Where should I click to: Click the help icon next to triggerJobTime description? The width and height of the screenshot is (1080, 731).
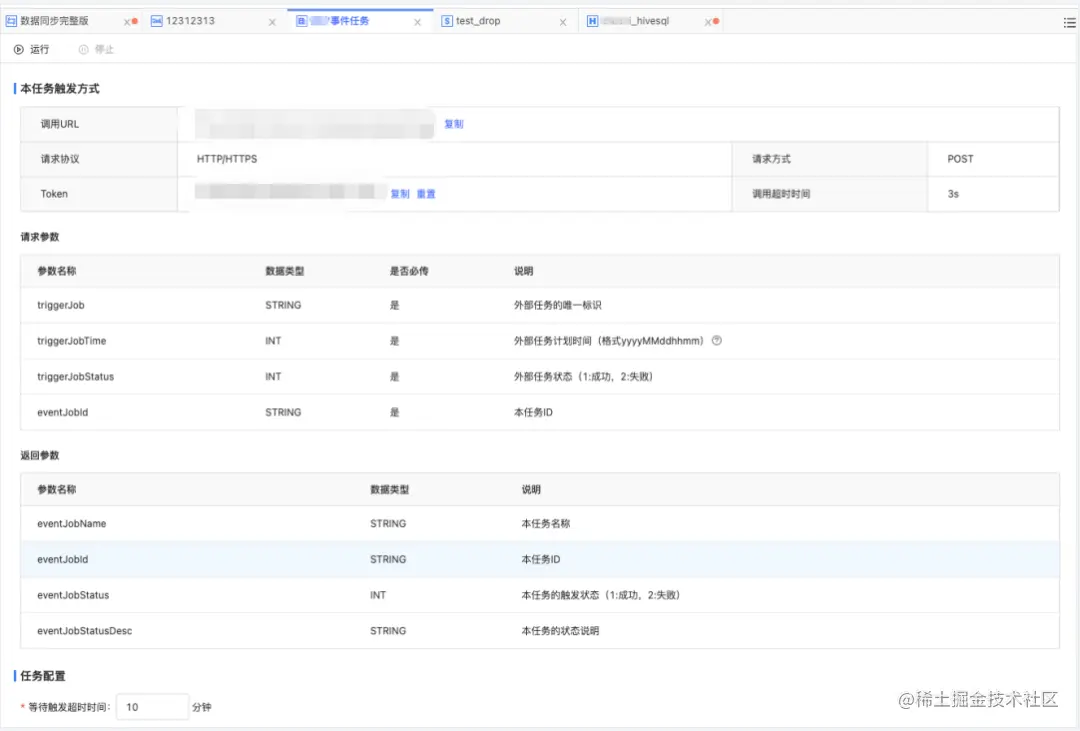click(717, 340)
